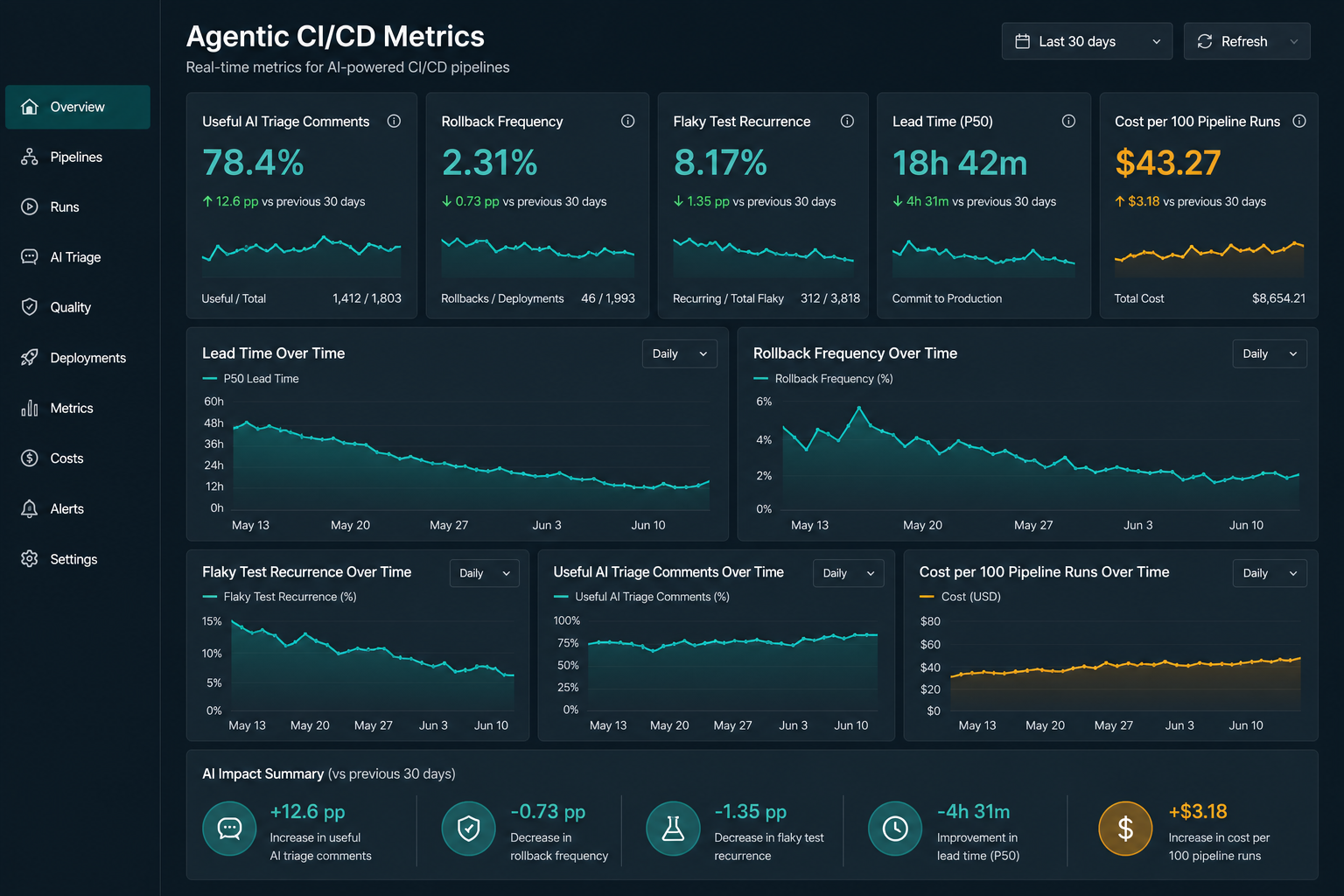Image resolution: width=1344 pixels, height=896 pixels.
Task: Click the Deployments rocket icon
Action: 30,358
